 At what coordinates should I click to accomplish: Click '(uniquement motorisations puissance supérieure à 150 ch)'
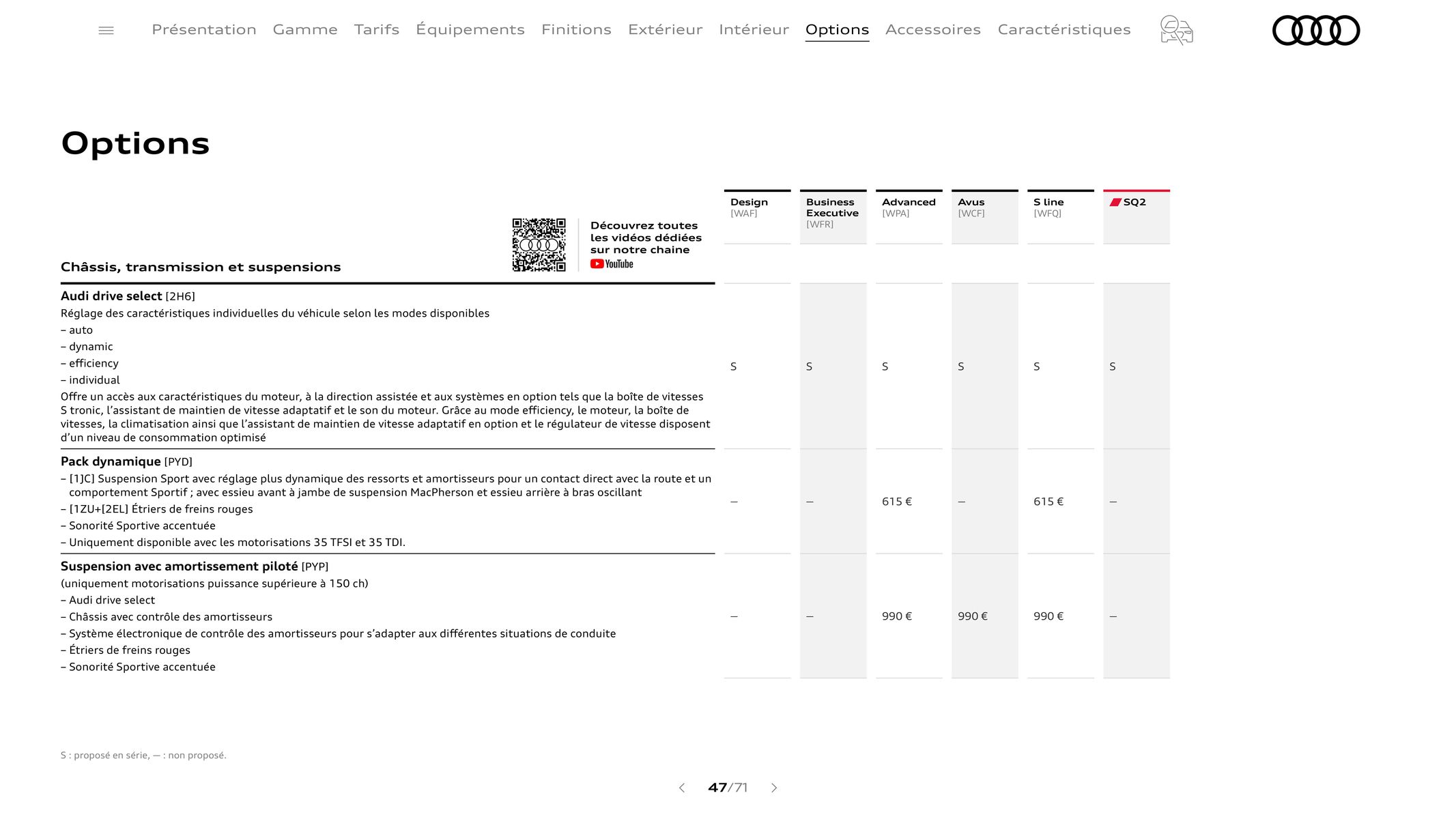214,584
